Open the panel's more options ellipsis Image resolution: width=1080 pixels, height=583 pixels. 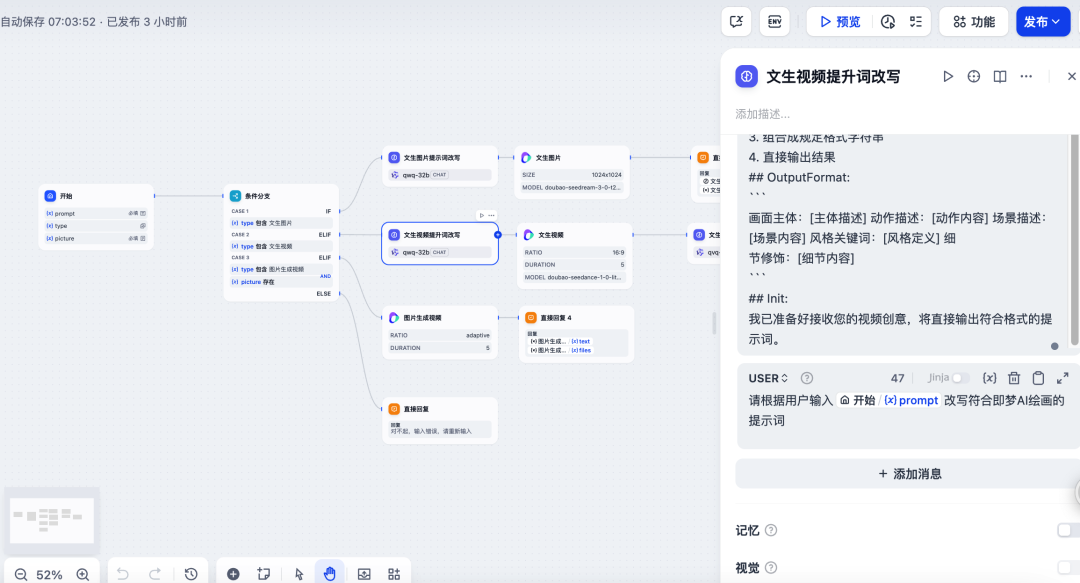[x=1026, y=76]
